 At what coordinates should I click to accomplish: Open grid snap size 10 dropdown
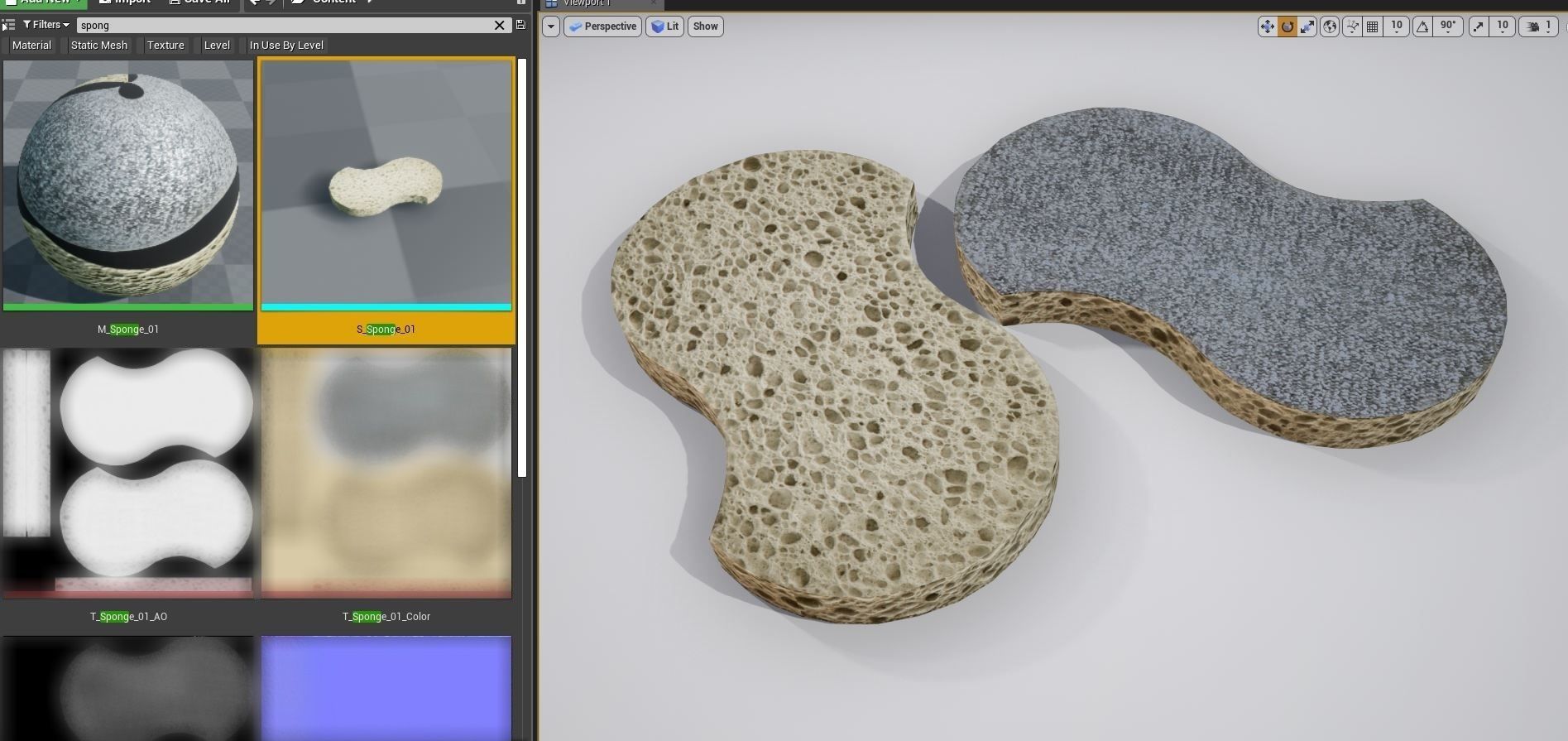[x=1397, y=26]
